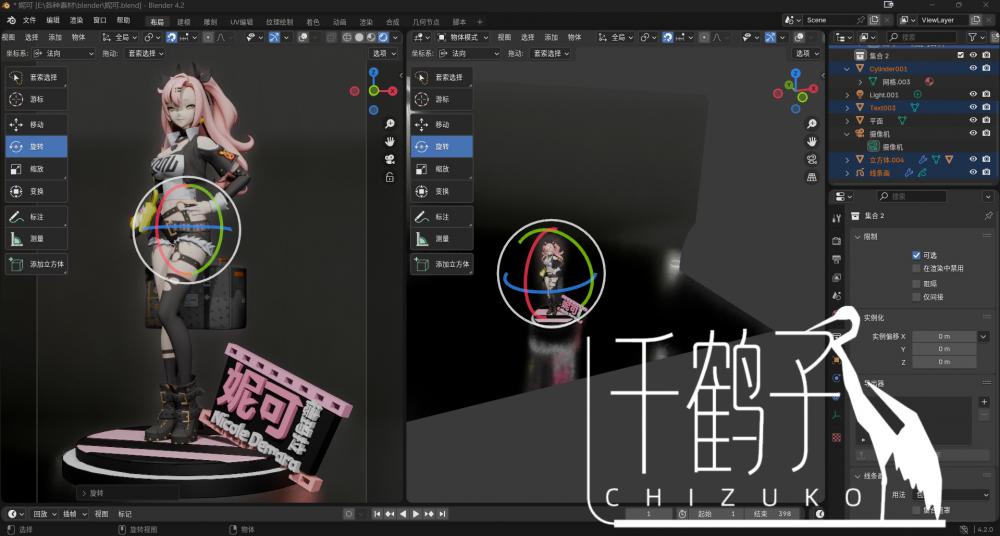Open the 编辑 menu

coord(53,20)
